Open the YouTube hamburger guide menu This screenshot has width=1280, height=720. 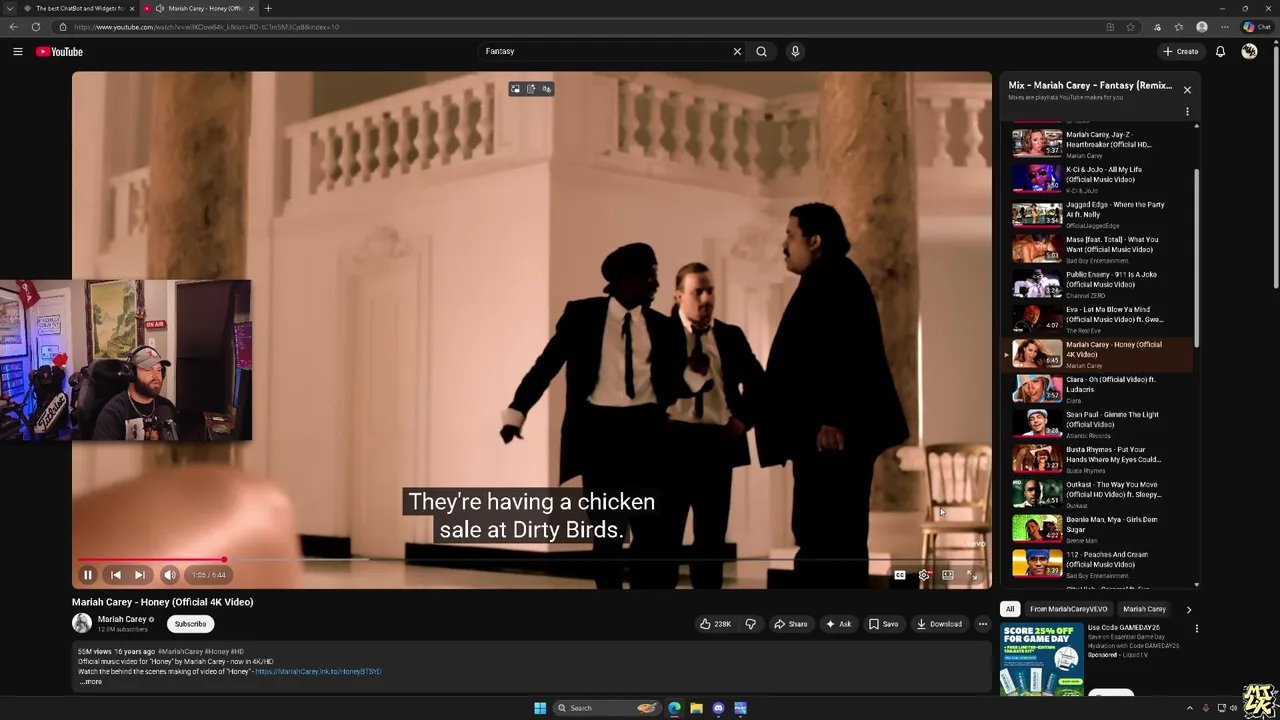[17, 51]
